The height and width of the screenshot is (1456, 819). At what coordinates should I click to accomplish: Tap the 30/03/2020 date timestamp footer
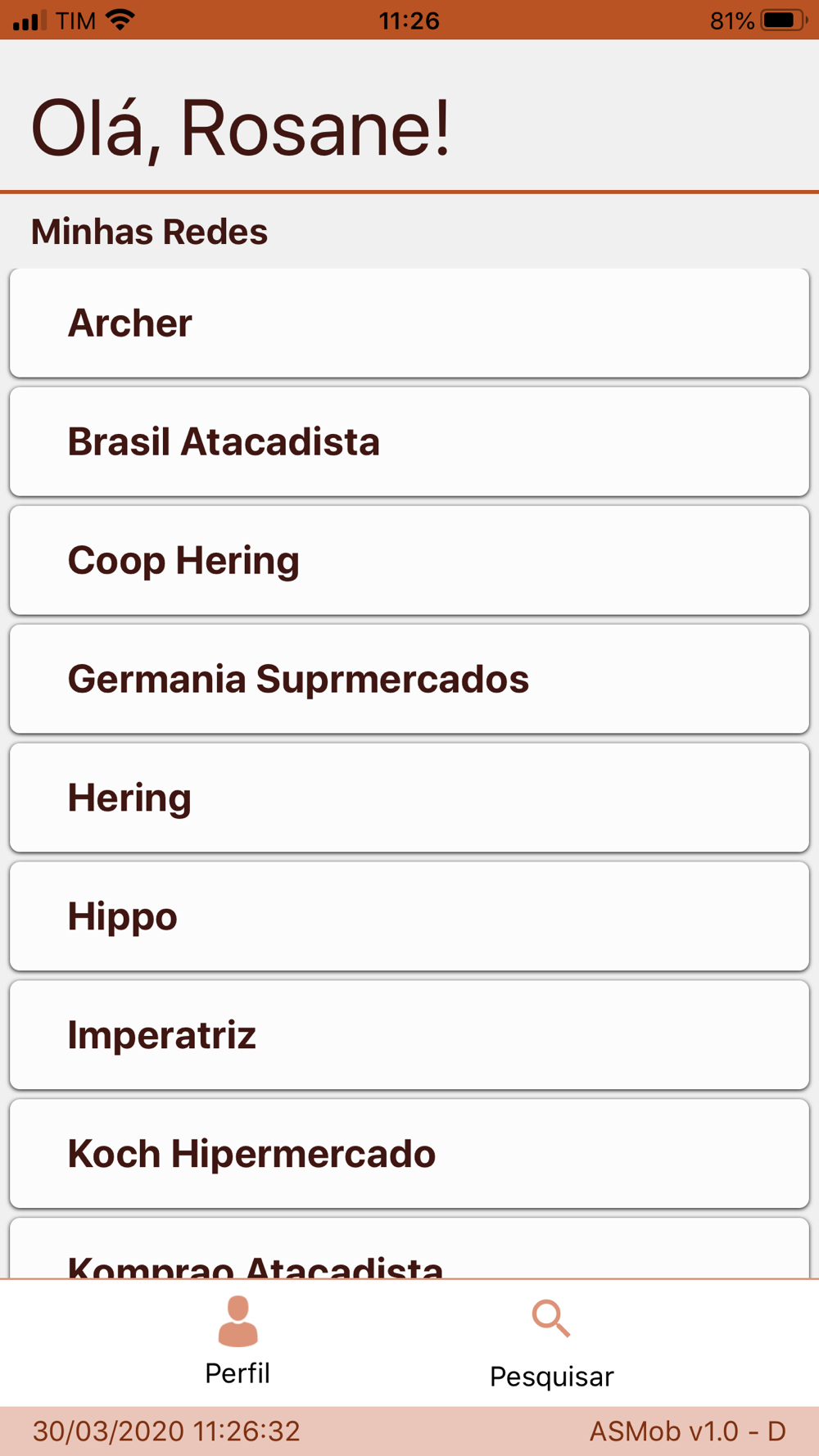point(166,1431)
